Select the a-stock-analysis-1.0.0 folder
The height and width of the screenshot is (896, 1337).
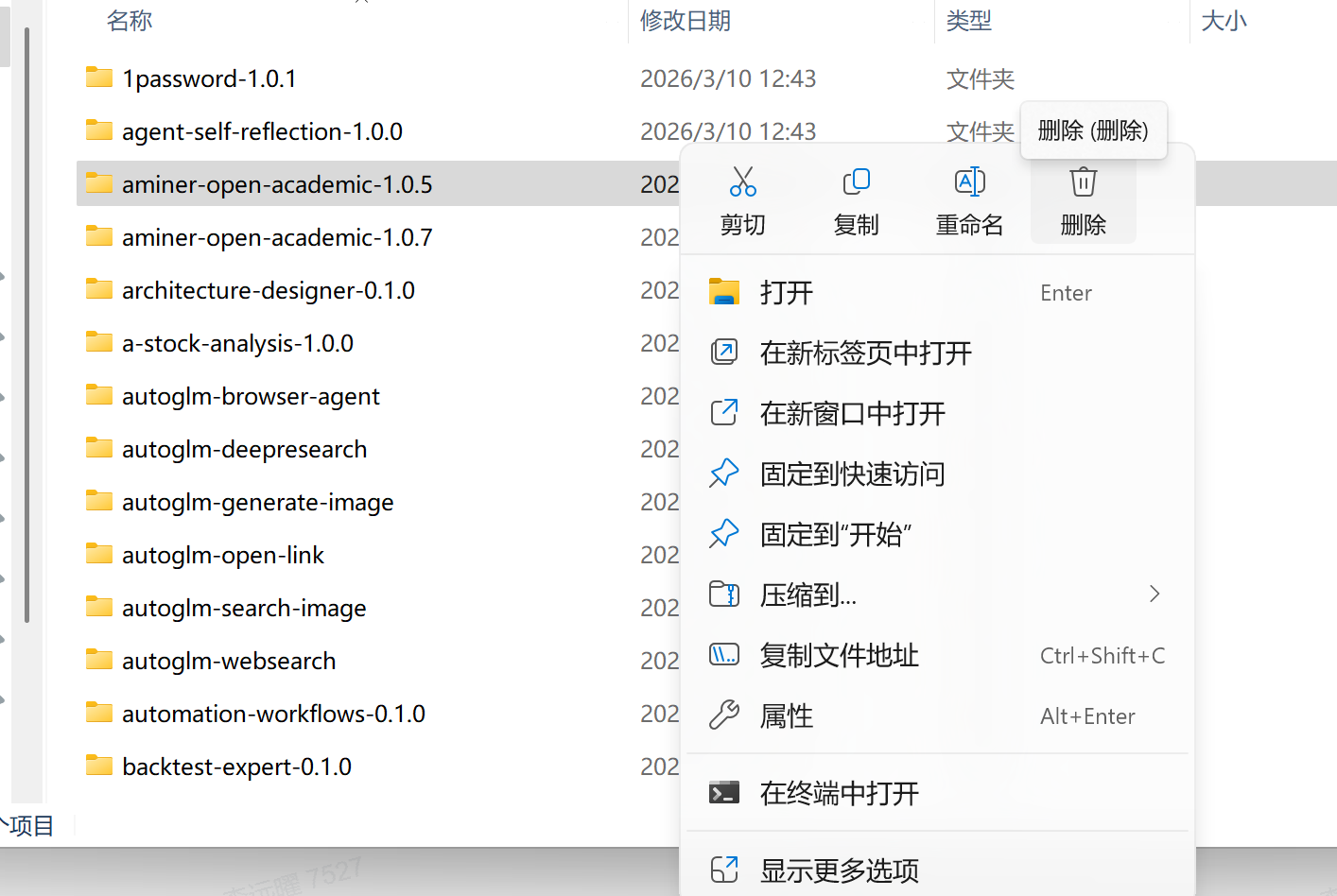(x=237, y=343)
